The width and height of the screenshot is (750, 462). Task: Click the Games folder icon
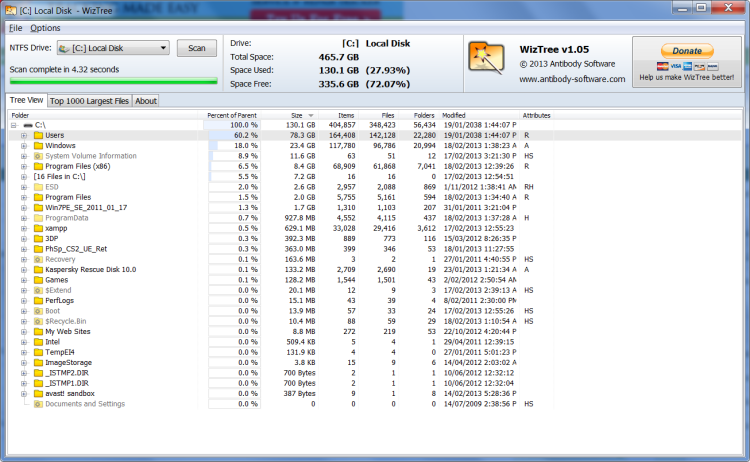39,280
